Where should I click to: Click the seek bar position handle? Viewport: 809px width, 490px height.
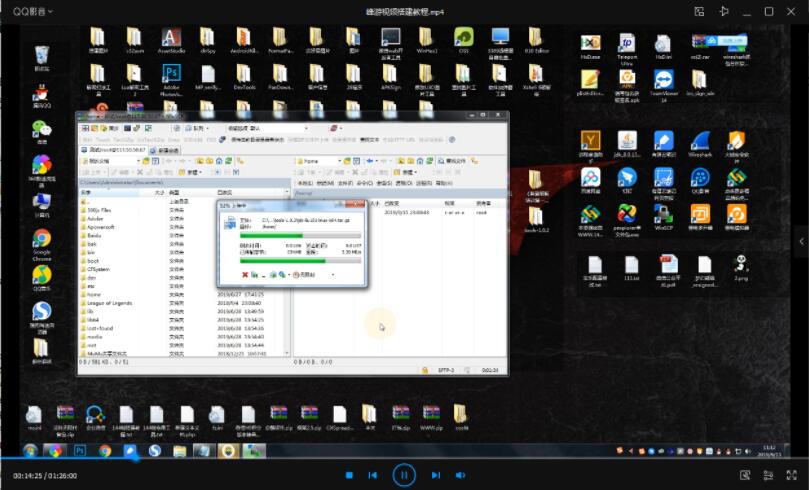pyautogui.click(x=135, y=458)
